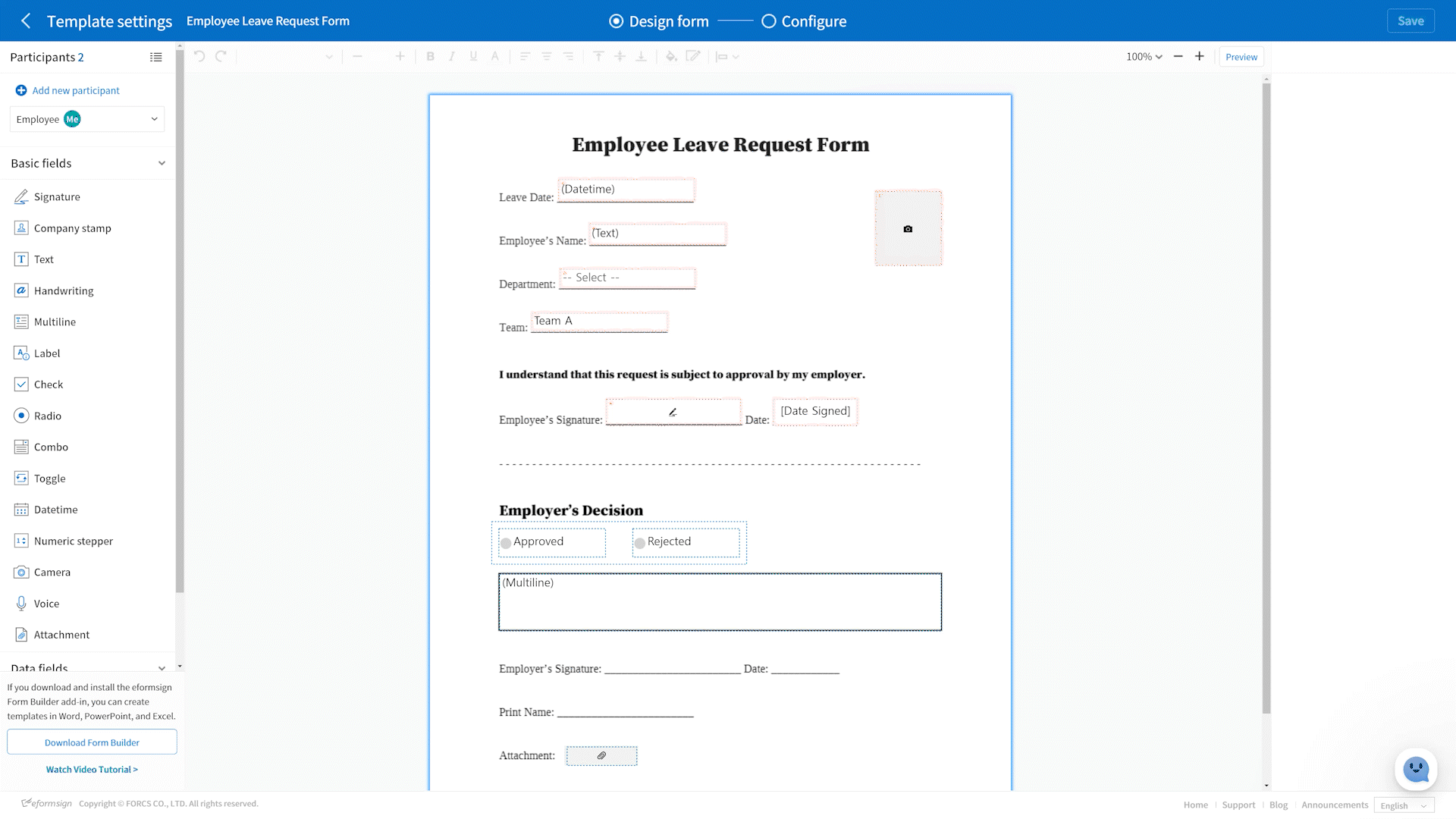Click the Multiline comment box on form
The image size is (1456, 819).
coord(720,602)
